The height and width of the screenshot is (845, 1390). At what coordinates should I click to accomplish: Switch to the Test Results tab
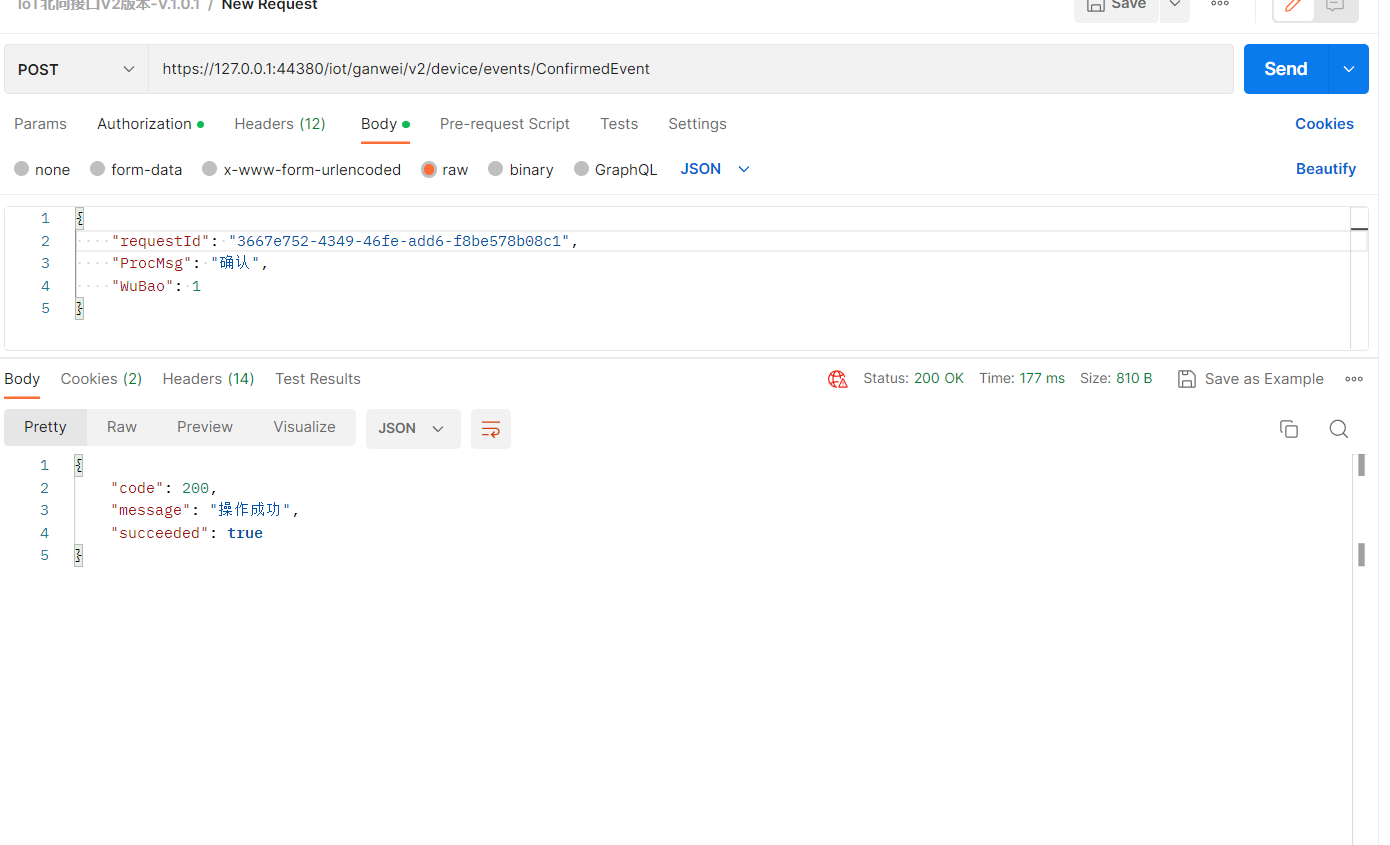tap(318, 379)
